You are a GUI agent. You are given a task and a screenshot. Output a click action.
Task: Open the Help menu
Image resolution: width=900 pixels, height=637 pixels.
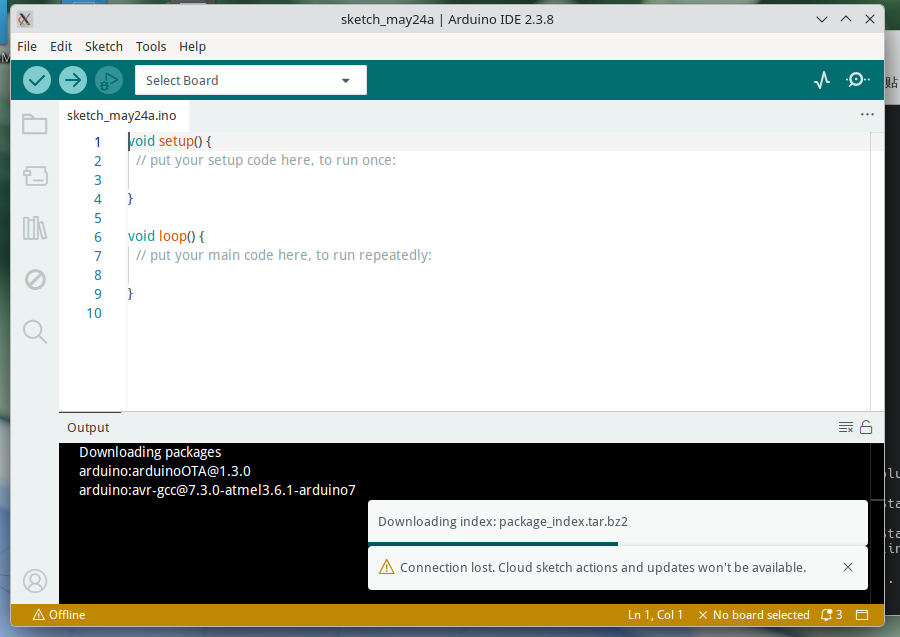(192, 46)
